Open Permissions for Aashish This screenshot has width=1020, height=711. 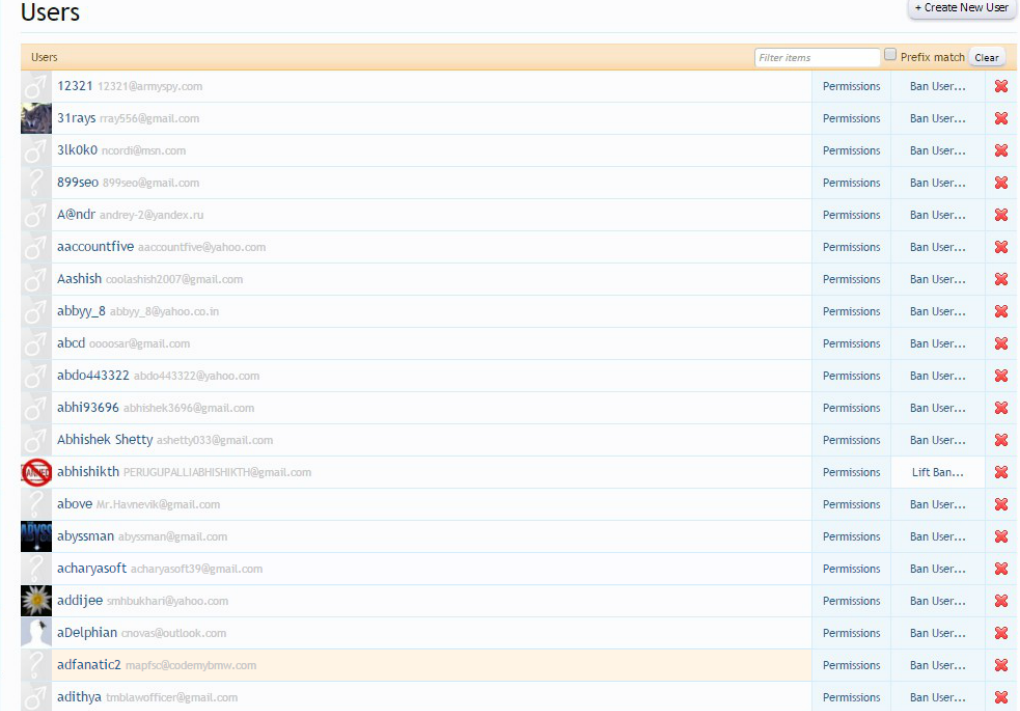pyautogui.click(x=852, y=279)
